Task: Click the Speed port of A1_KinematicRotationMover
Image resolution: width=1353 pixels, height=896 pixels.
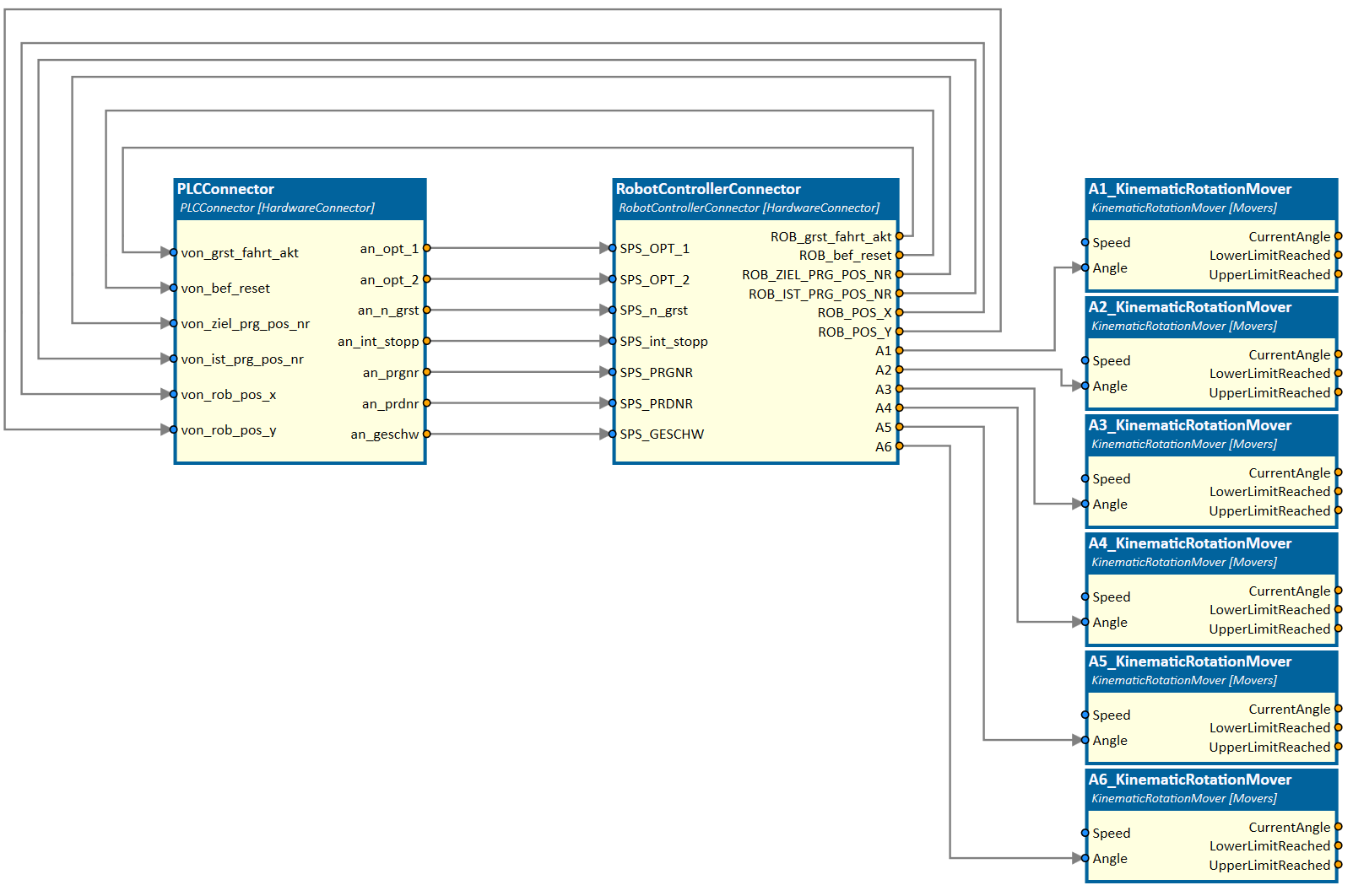Action: [x=1085, y=242]
